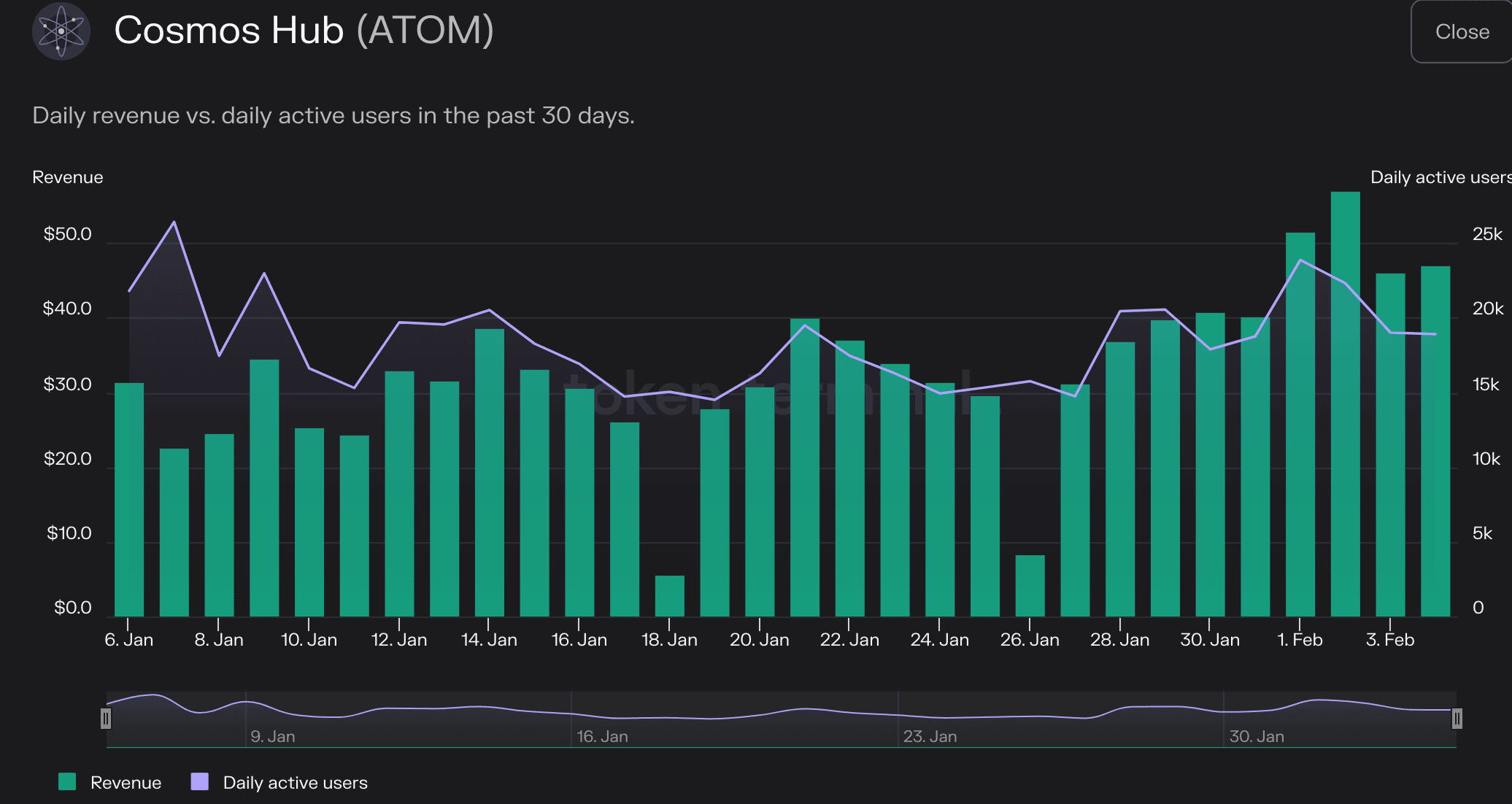This screenshot has width=1512, height=804.
Task: Click the 'Revenue' left axis title
Action: (x=68, y=177)
